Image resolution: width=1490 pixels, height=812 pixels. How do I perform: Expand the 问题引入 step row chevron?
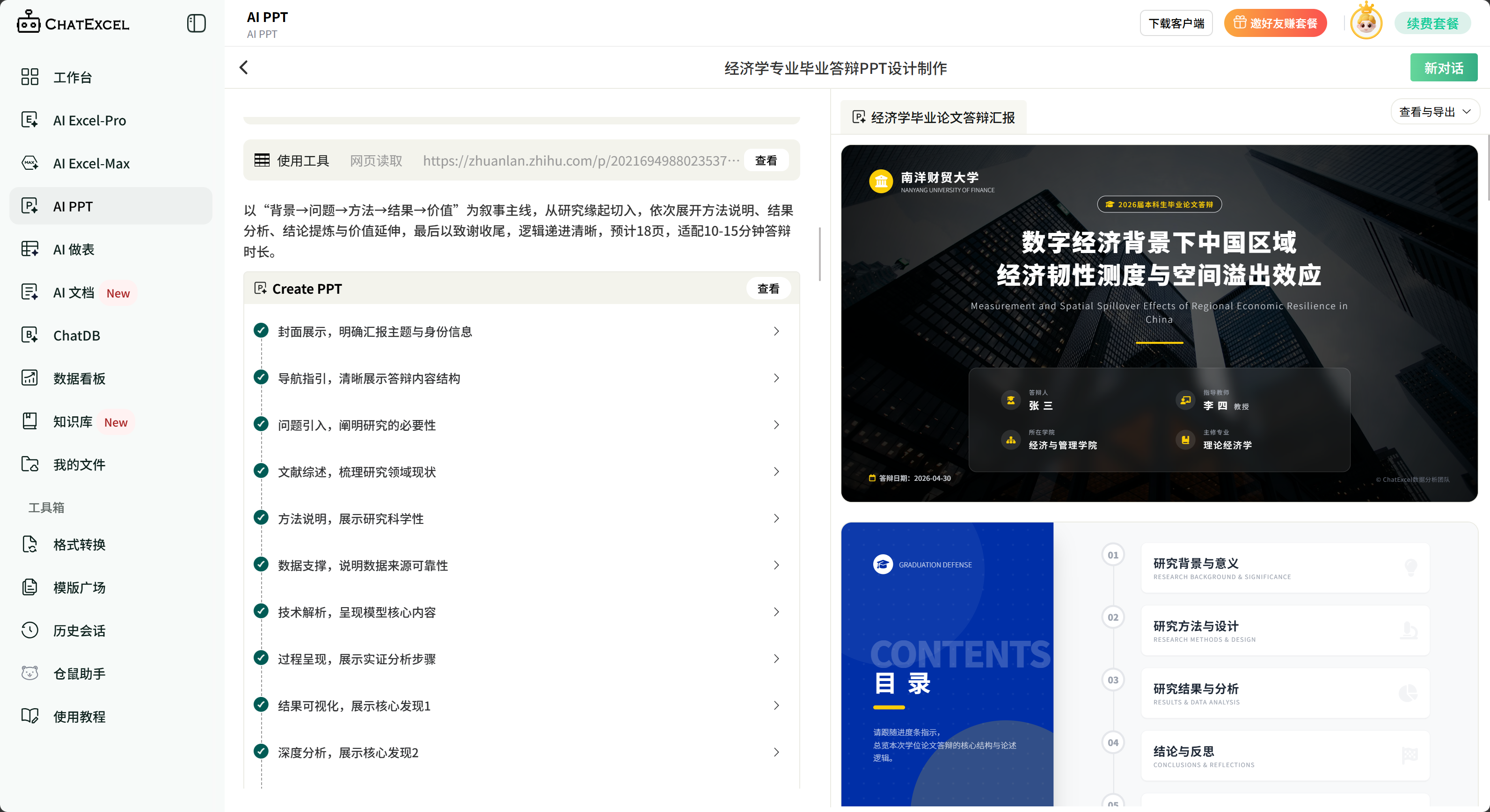[776, 425]
